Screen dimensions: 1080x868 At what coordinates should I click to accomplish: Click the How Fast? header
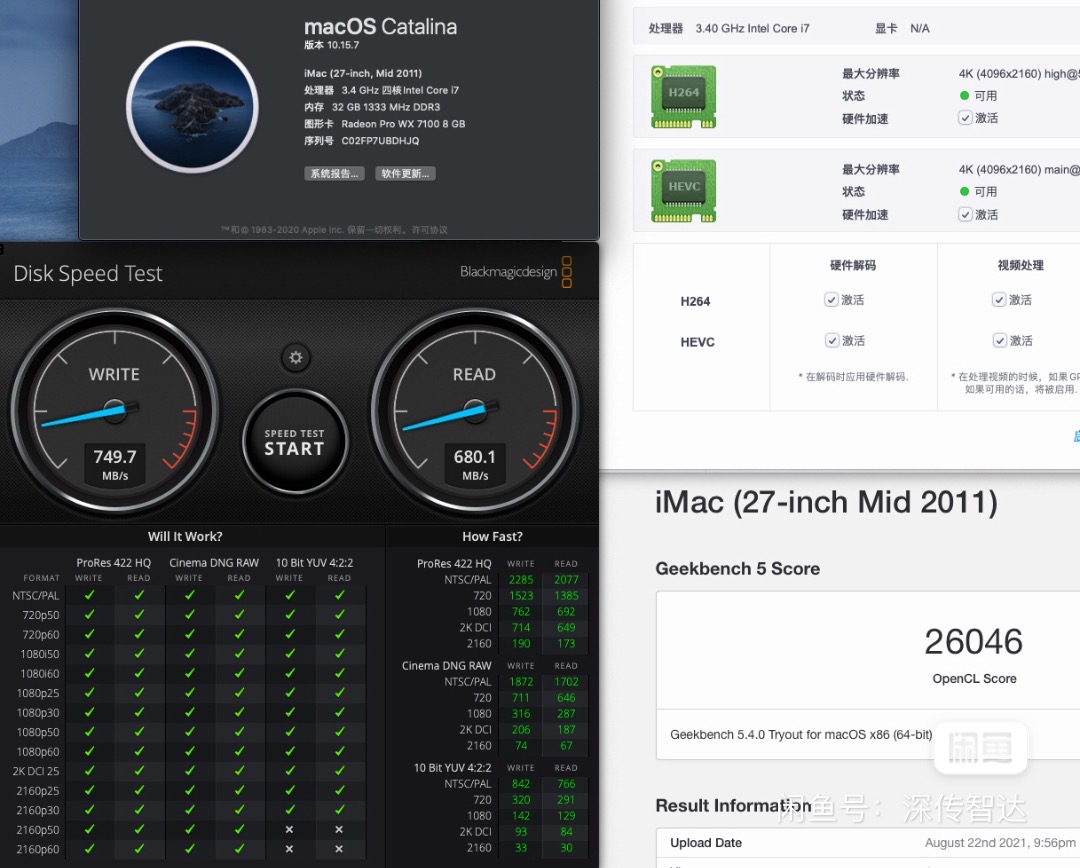tap(492, 536)
